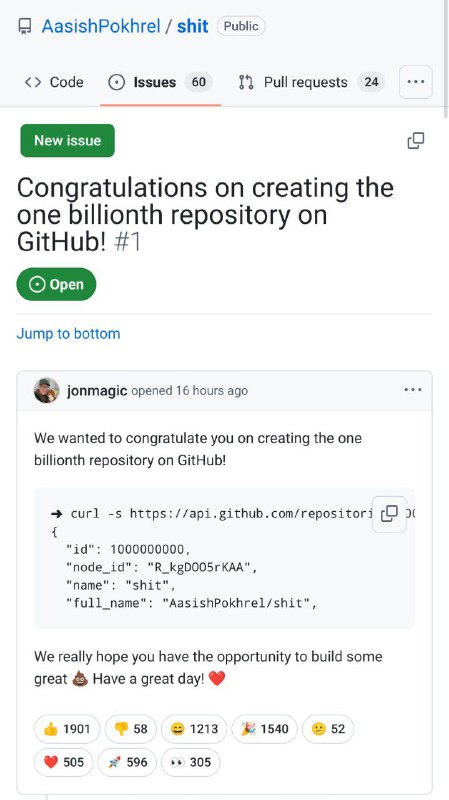Viewport: 449px width, 800px height.
Task: Open the Pull requests tab
Action: 312,82
